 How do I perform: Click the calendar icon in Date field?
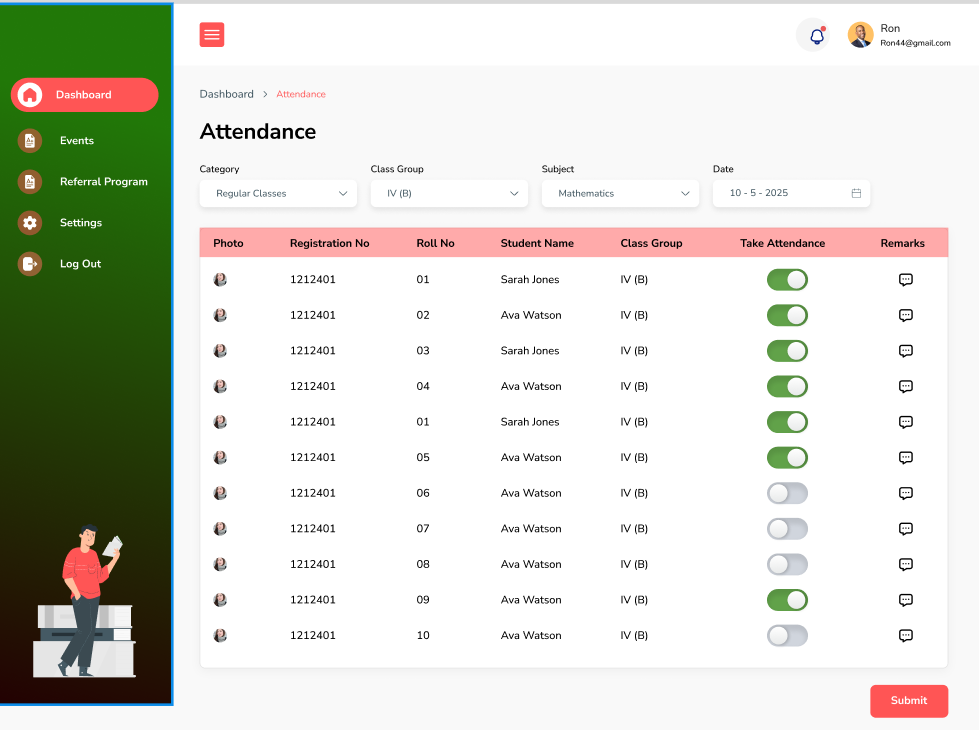856,193
